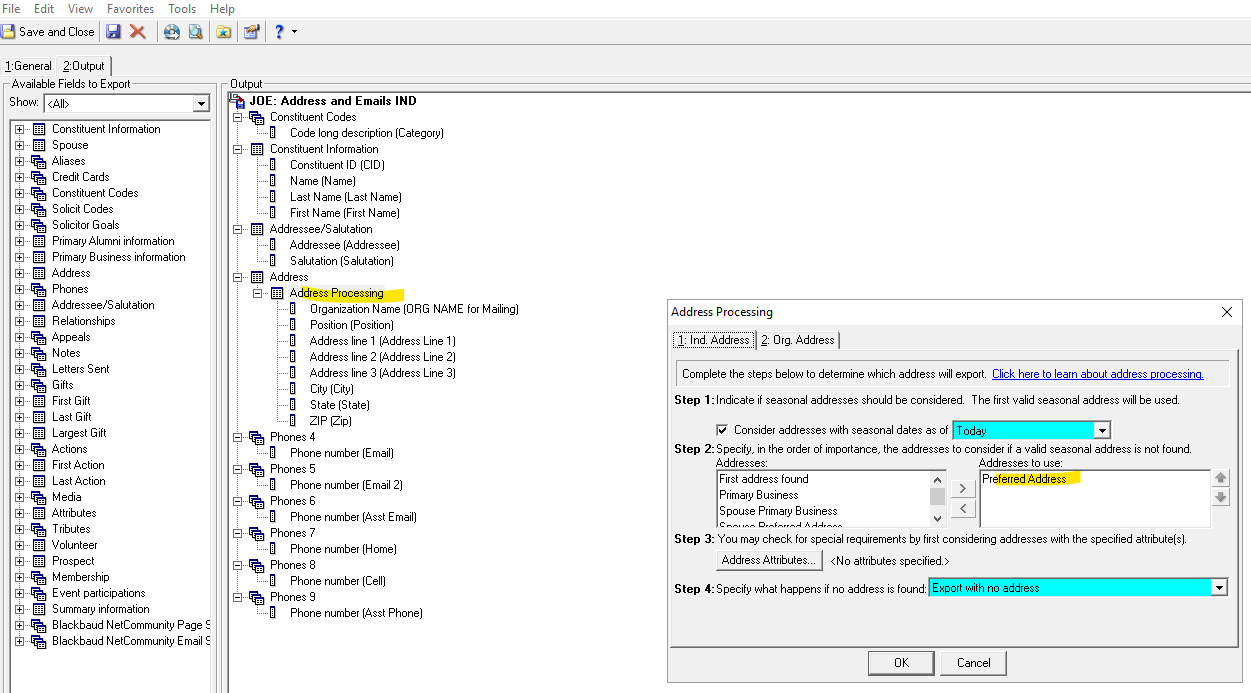Open the Export with no address dropdown
1251x693 pixels.
pyautogui.click(x=1219, y=588)
